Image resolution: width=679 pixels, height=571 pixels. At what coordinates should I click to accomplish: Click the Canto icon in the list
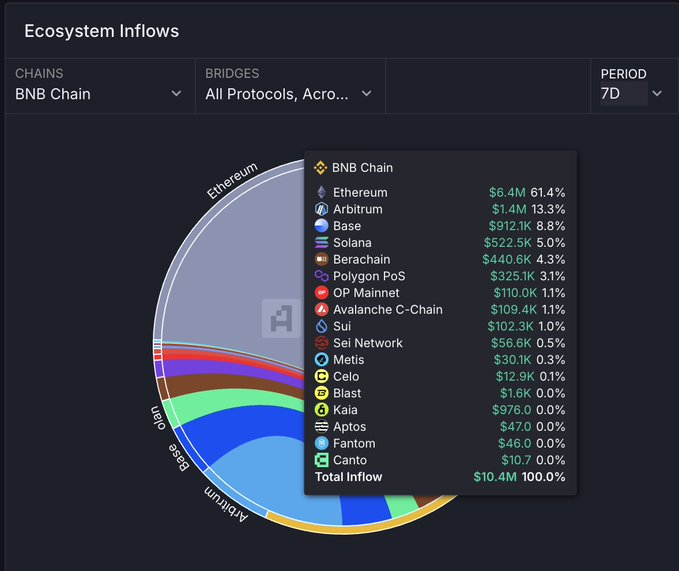[x=321, y=460]
